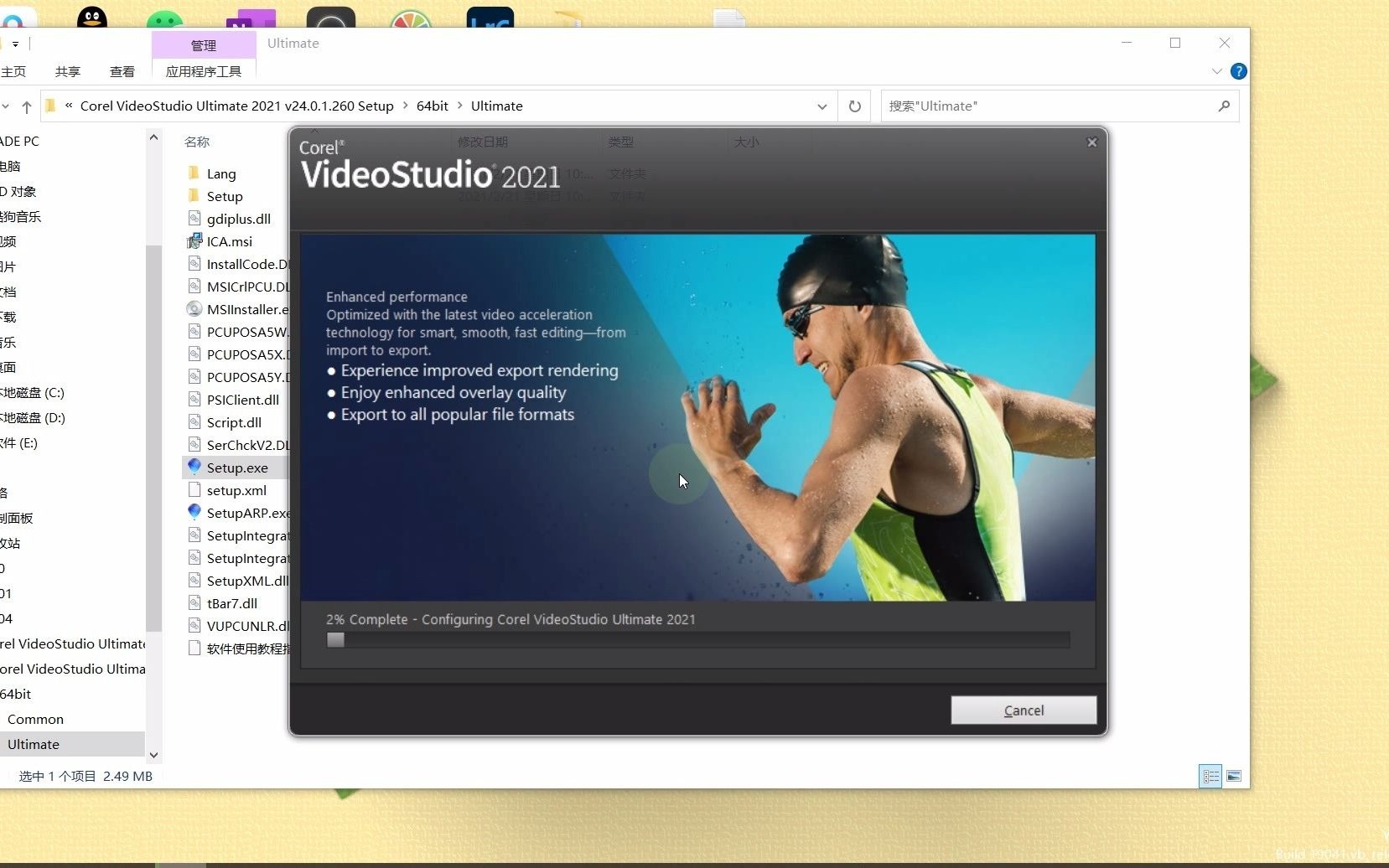Image resolution: width=1389 pixels, height=868 pixels.
Task: Select the PCUPOSA5Y file icon
Action: coord(194,377)
